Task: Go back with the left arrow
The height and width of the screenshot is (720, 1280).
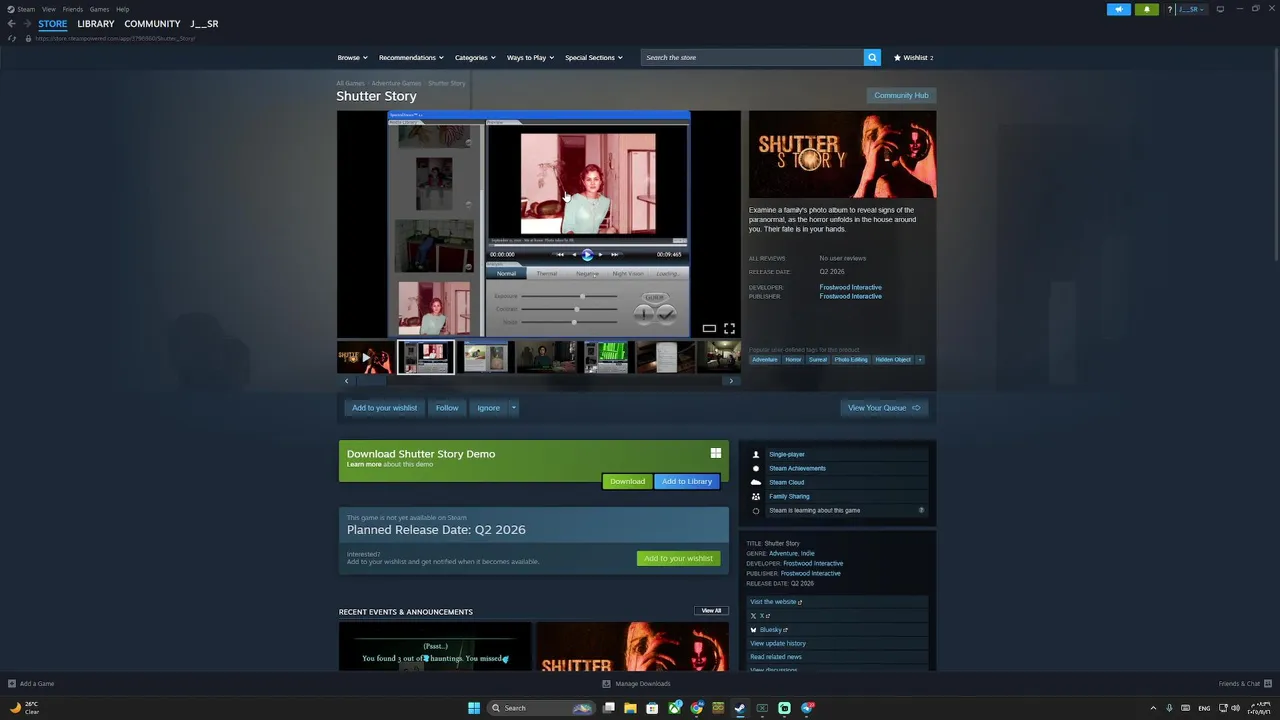Action: pyautogui.click(x=12, y=24)
